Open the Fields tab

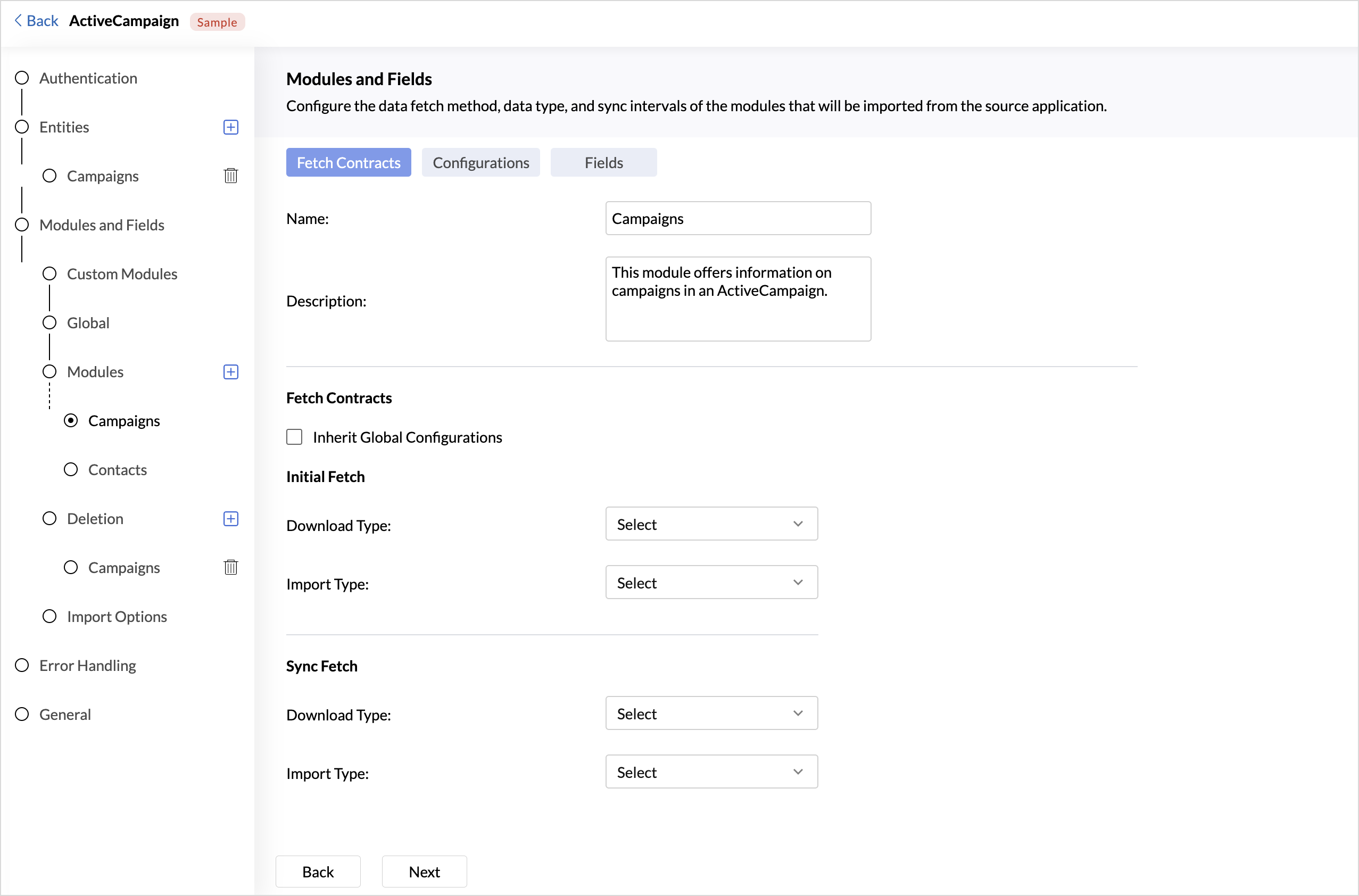tap(603, 163)
